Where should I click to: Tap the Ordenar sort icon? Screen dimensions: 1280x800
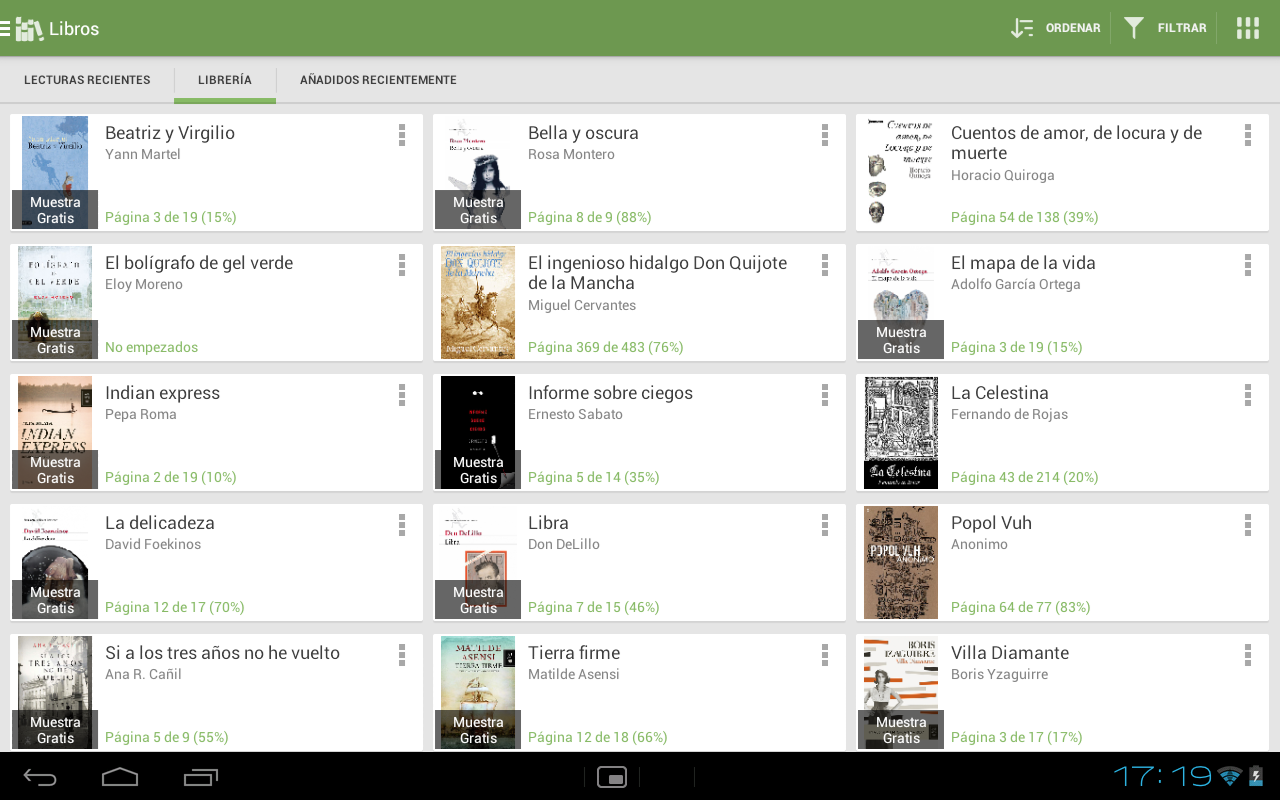coord(1022,28)
